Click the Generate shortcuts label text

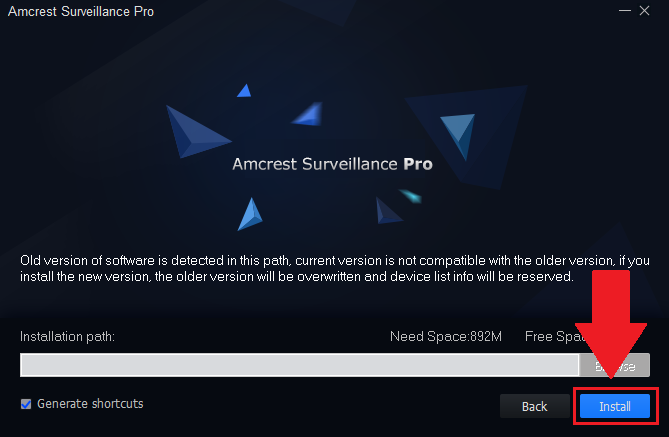pos(90,404)
